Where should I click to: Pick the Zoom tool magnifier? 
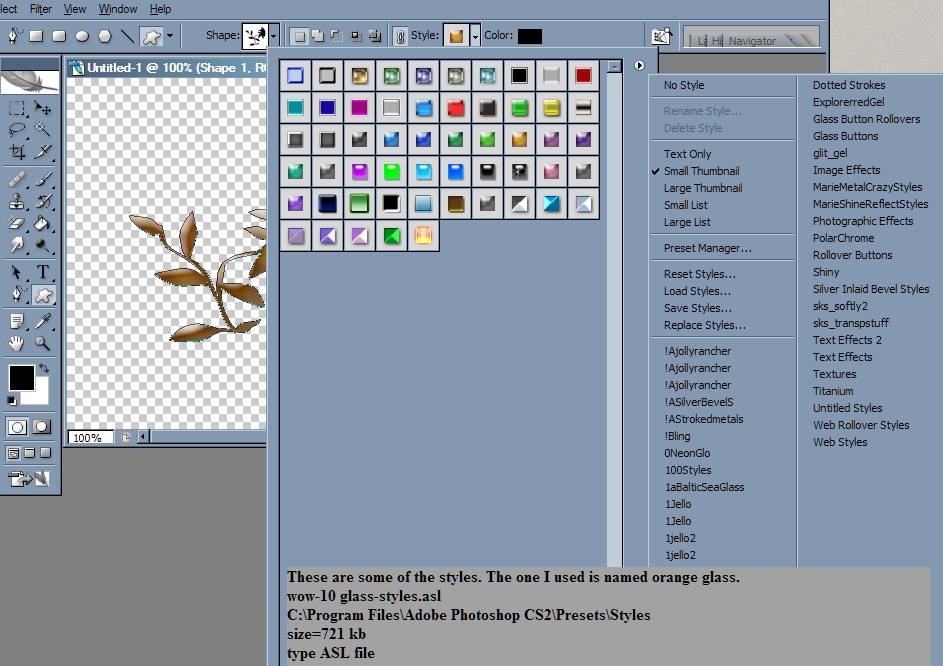pos(43,343)
